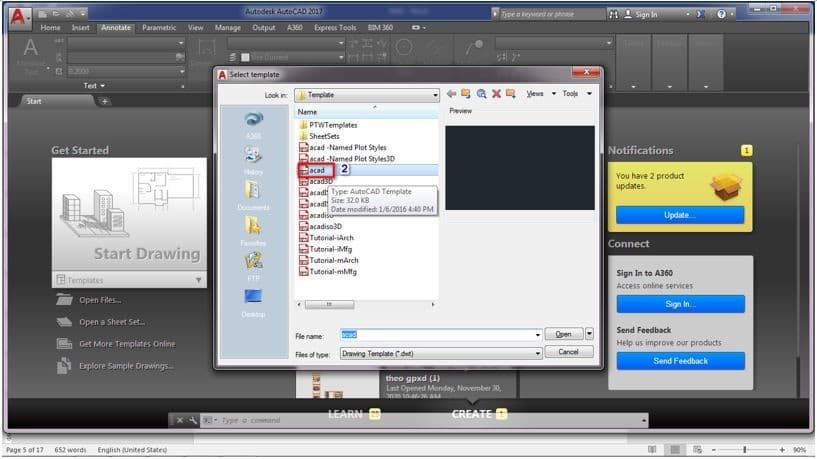Click the LEARN page link

[345, 414]
